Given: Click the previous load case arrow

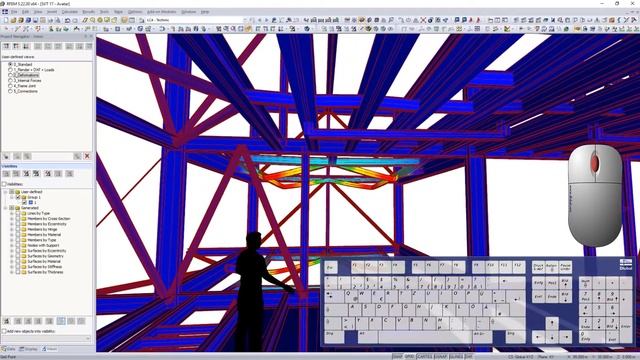Looking at the screenshot, I should [259, 20].
